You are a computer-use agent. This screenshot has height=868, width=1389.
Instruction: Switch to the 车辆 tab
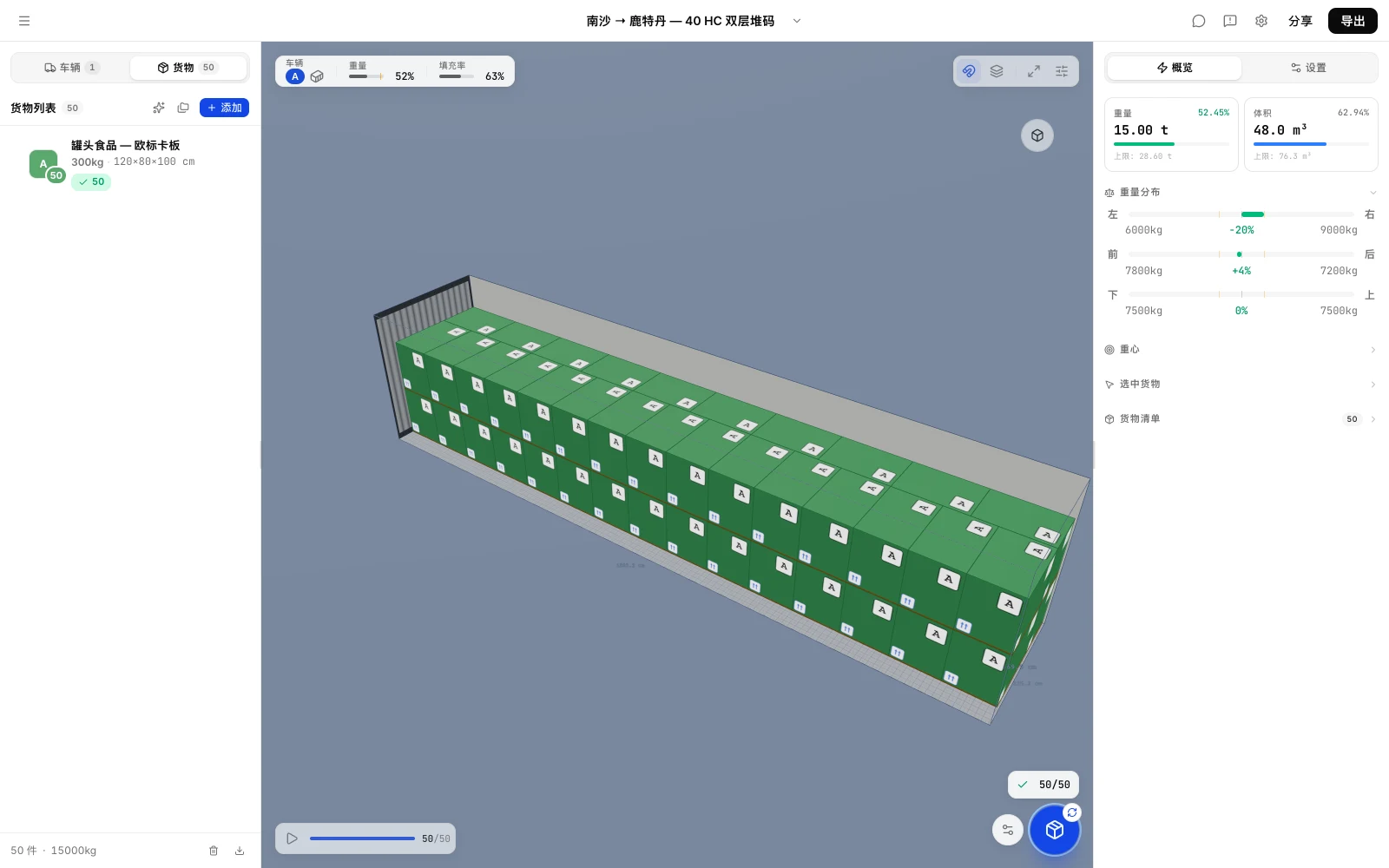(x=71, y=68)
